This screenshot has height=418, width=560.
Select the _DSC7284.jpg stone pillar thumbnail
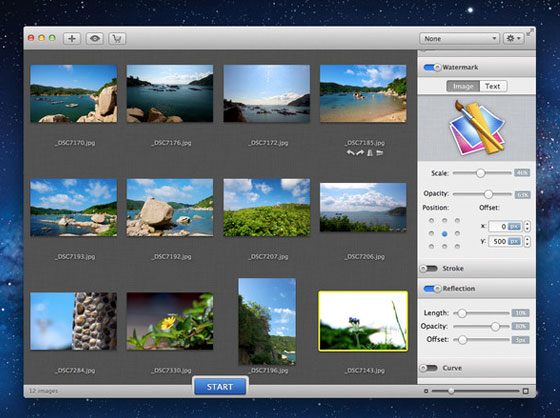(x=74, y=321)
